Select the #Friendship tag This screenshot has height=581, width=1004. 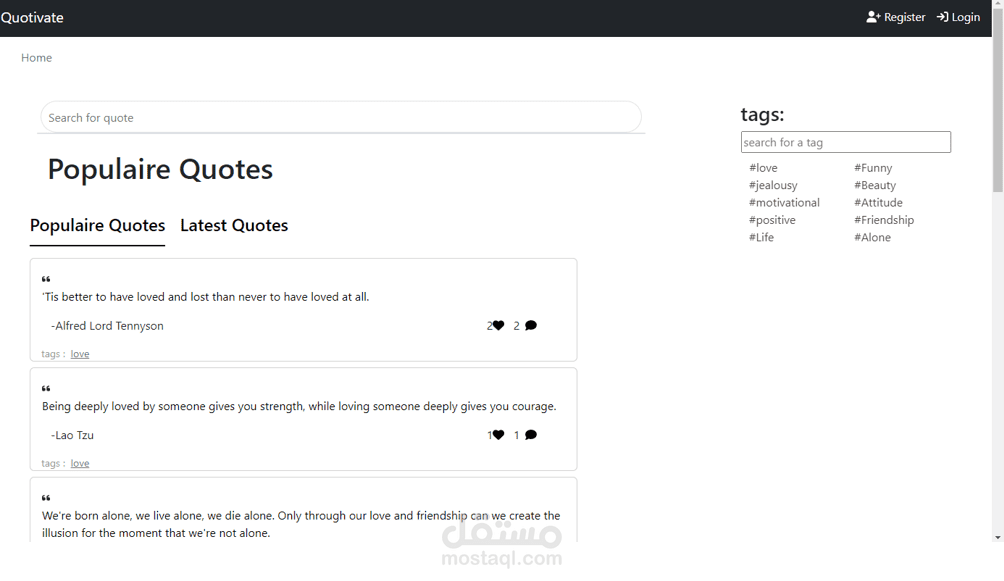(x=884, y=220)
